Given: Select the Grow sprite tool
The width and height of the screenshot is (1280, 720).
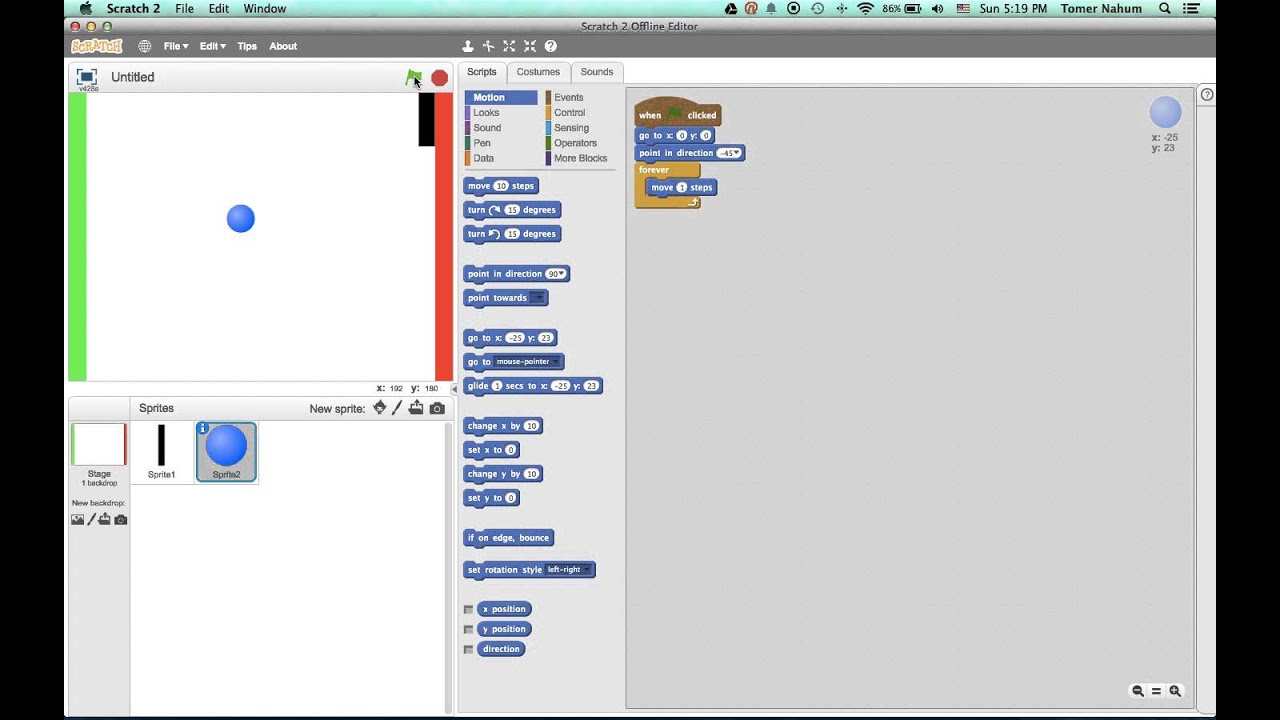Looking at the screenshot, I should [509, 46].
